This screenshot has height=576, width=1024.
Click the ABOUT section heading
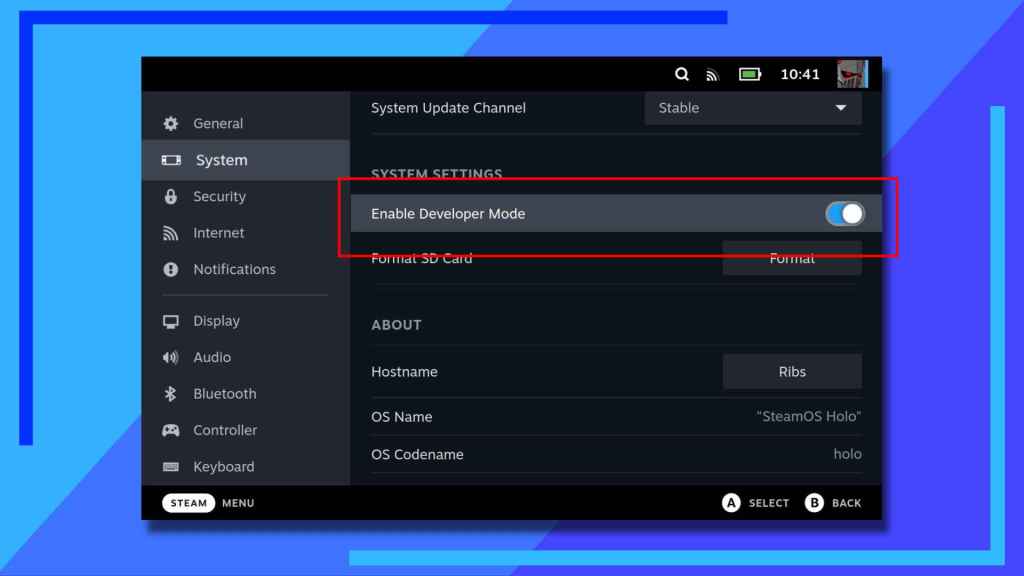coord(396,325)
